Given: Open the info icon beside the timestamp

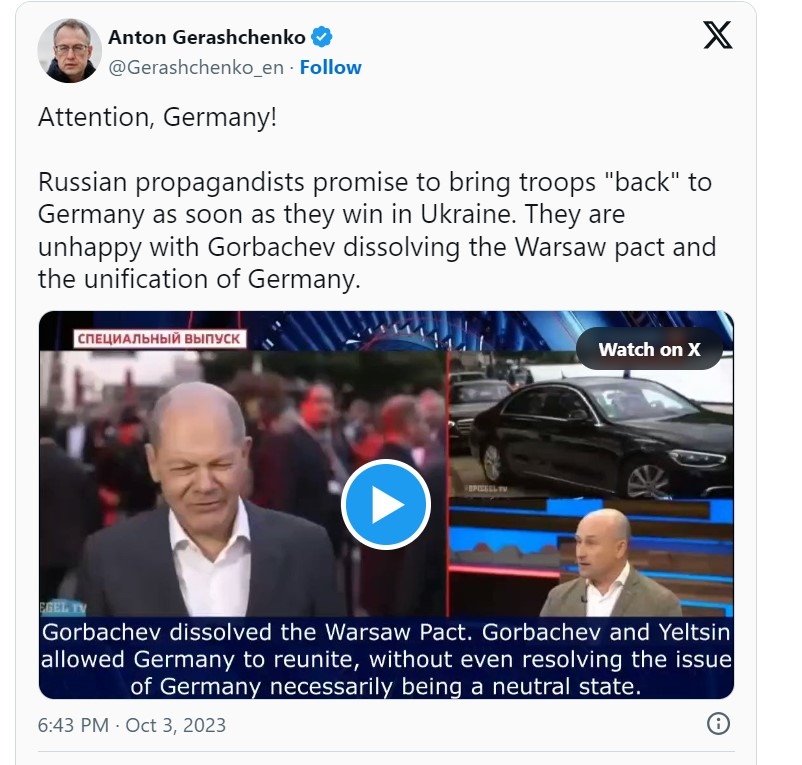Looking at the screenshot, I should click(718, 724).
